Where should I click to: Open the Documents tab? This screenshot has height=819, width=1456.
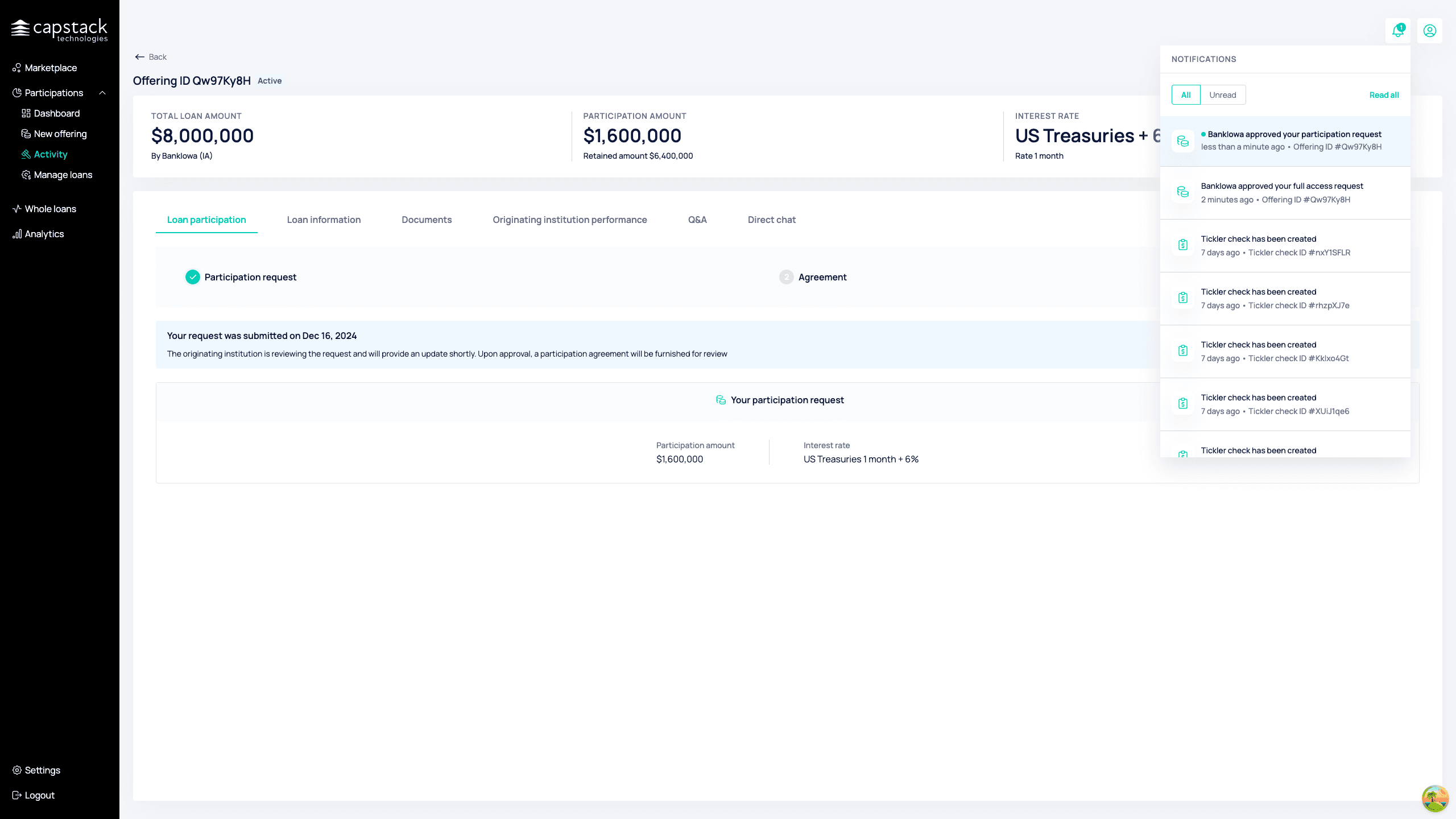[427, 220]
